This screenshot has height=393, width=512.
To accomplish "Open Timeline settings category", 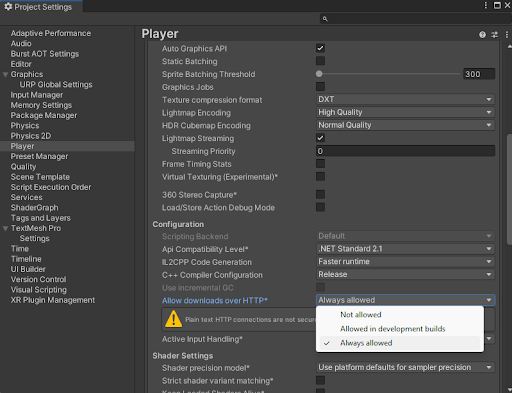I will click(26, 259).
